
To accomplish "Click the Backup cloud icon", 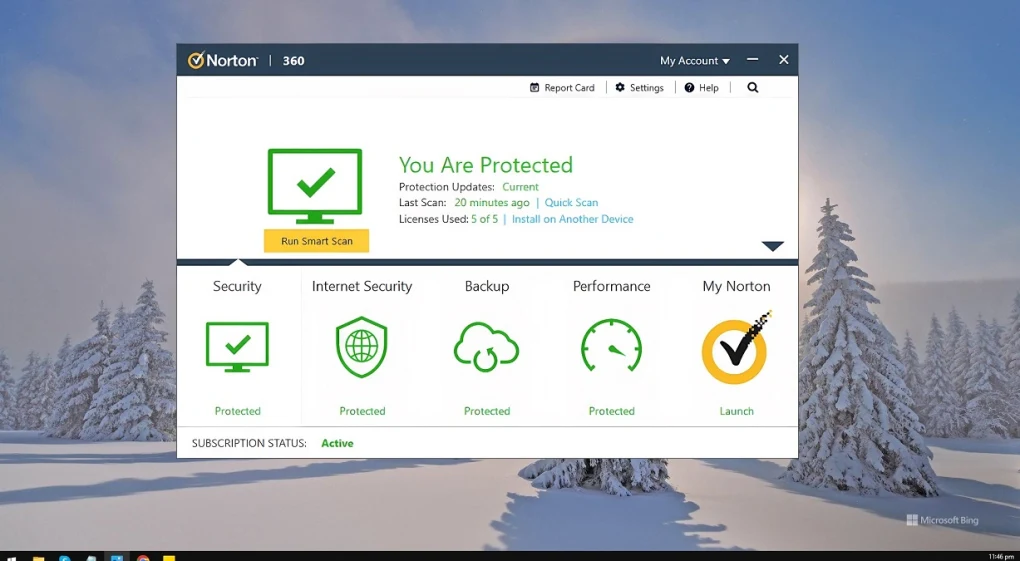I will (487, 347).
